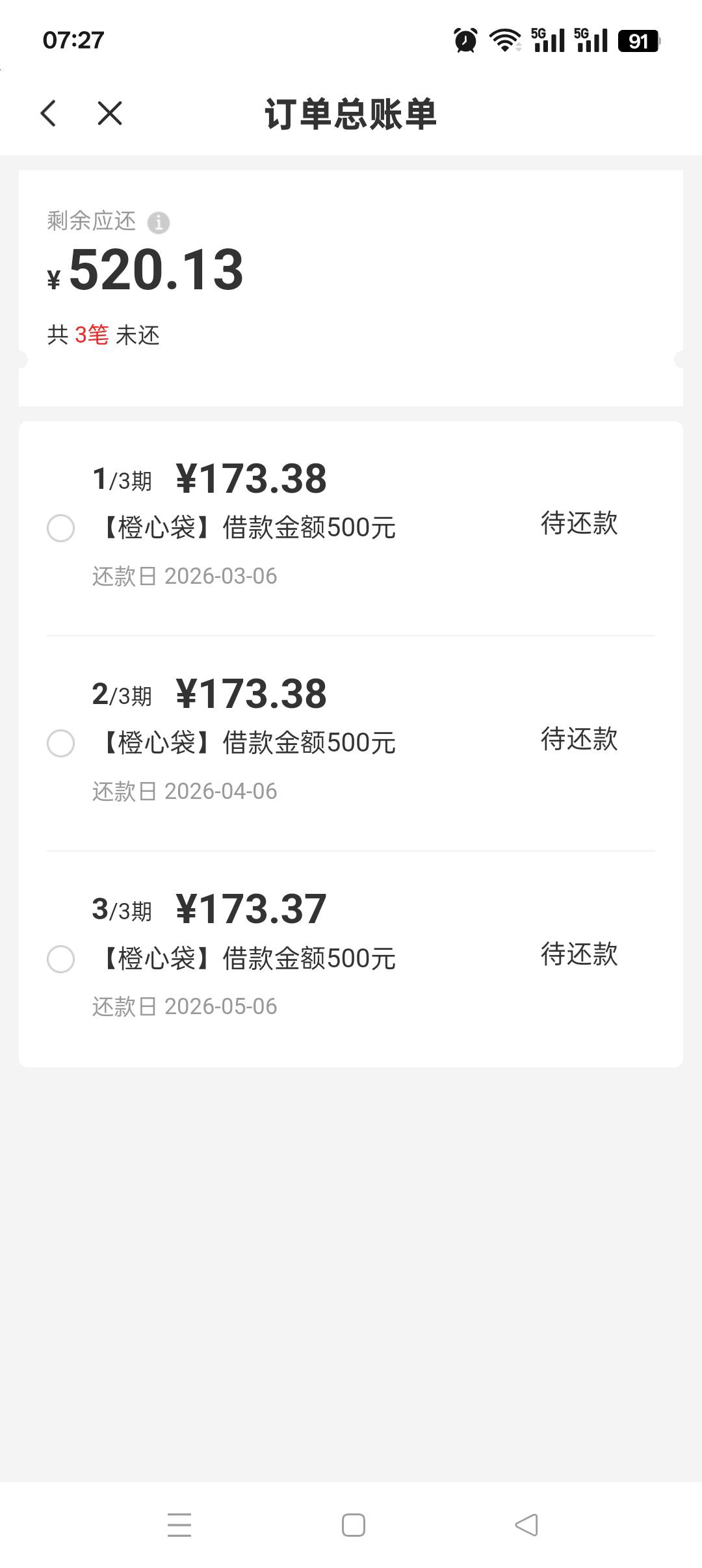Select the 3/3期 installment radio button
Screen dimensions: 702x1568
click(x=61, y=959)
